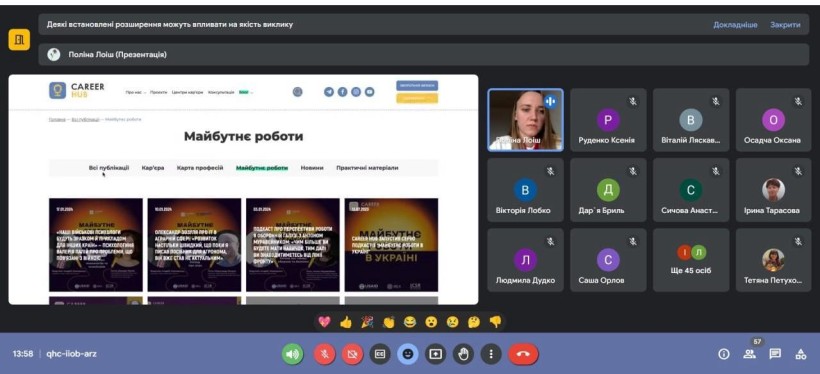Screen dimensions: 820x374
Task: Send the thumbs down reaction
Action: coord(495,322)
